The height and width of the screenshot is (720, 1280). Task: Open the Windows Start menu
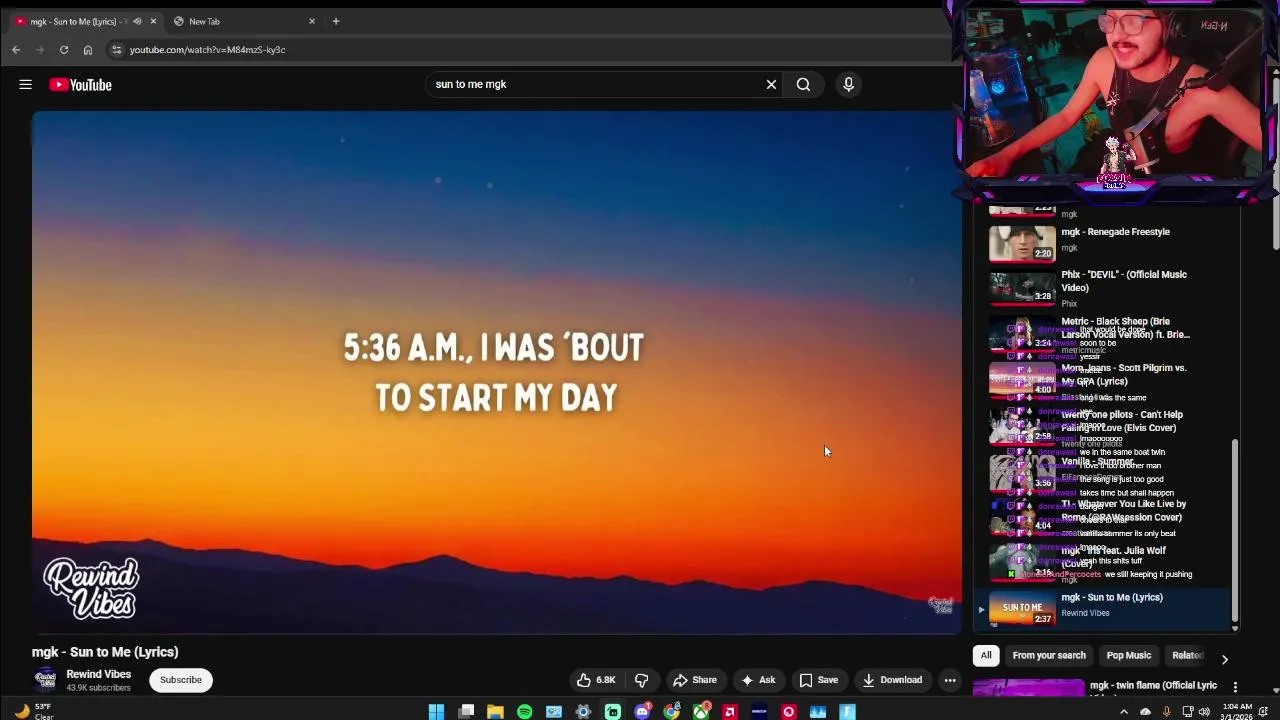pyautogui.click(x=436, y=712)
